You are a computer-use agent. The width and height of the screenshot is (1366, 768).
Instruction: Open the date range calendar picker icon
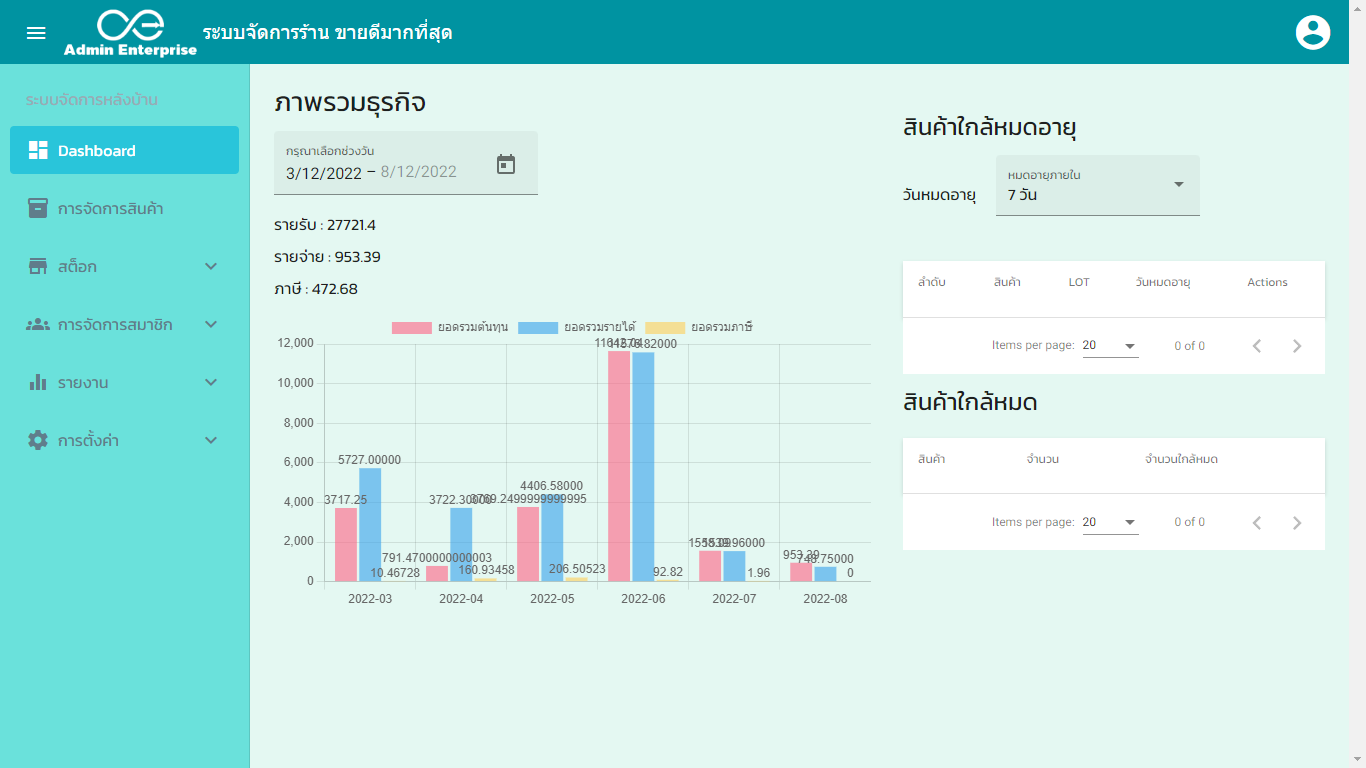click(506, 162)
